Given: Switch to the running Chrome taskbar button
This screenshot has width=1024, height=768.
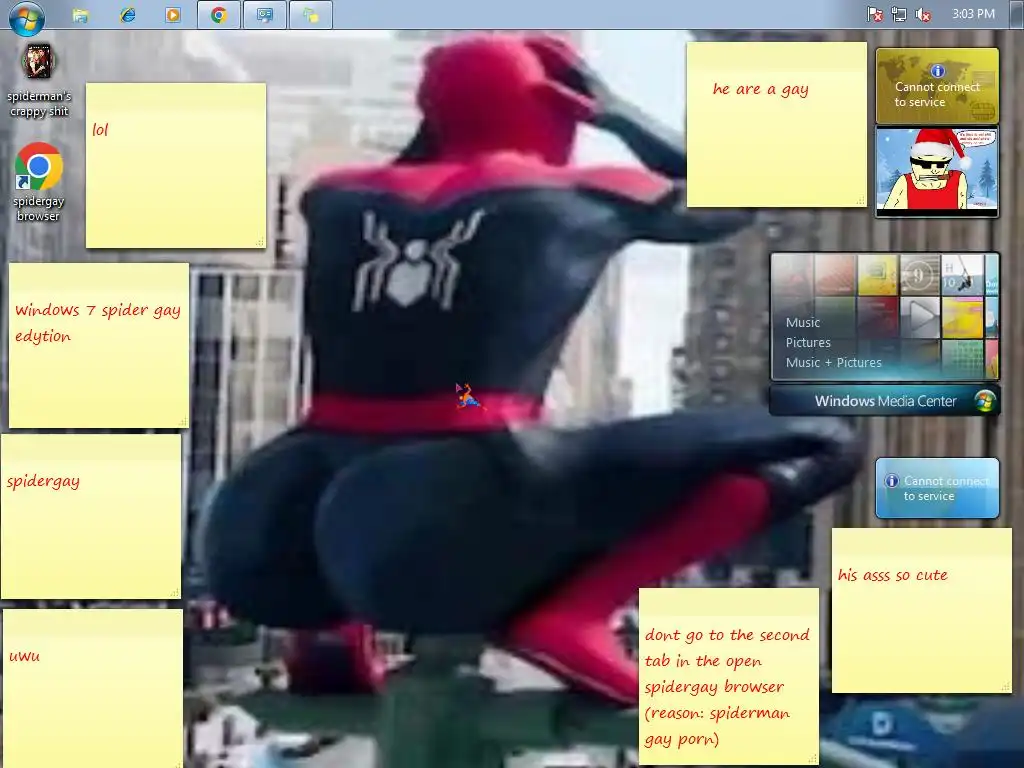Looking at the screenshot, I should point(219,15).
